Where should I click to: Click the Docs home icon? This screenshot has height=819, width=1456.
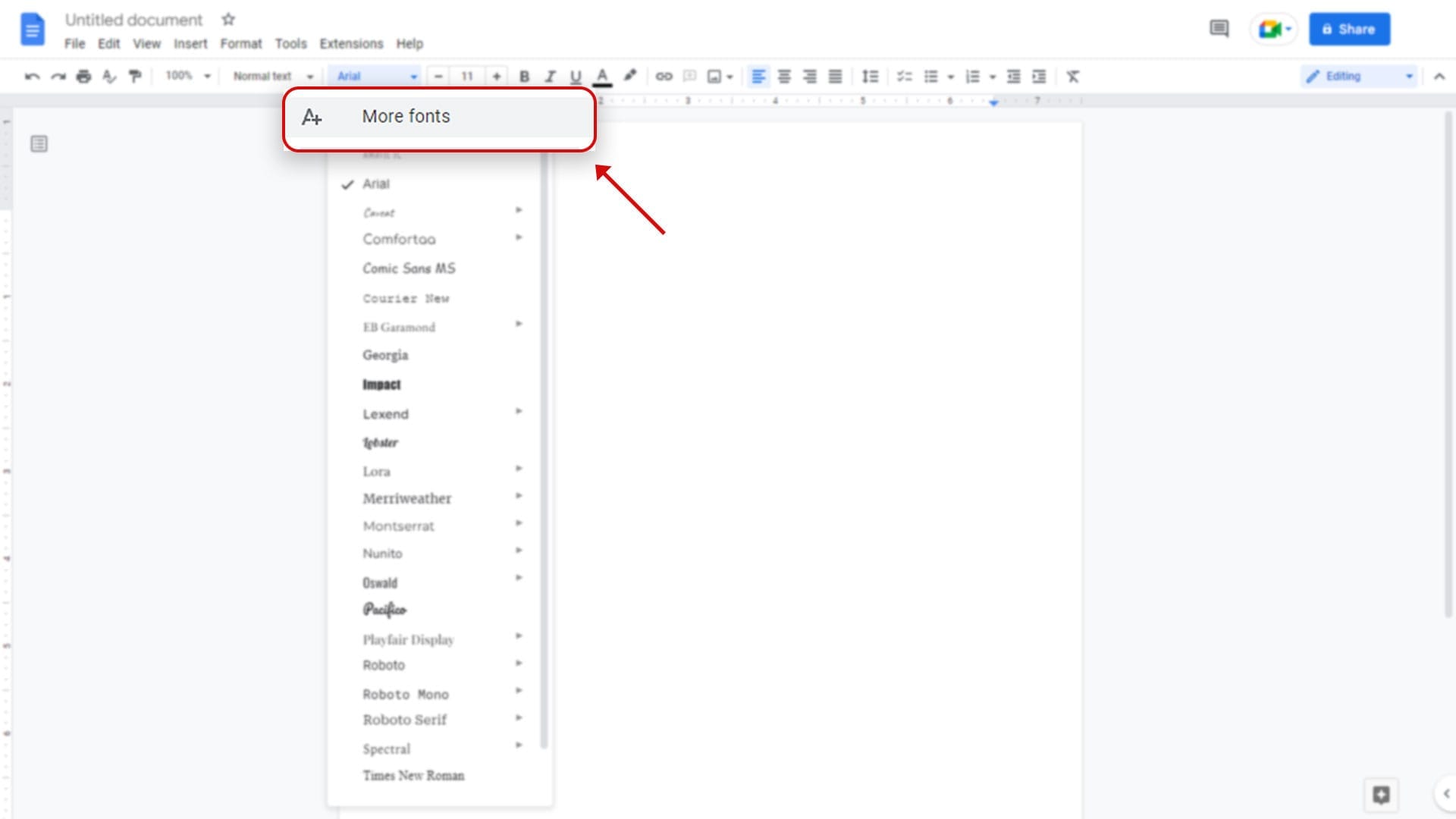point(32,30)
